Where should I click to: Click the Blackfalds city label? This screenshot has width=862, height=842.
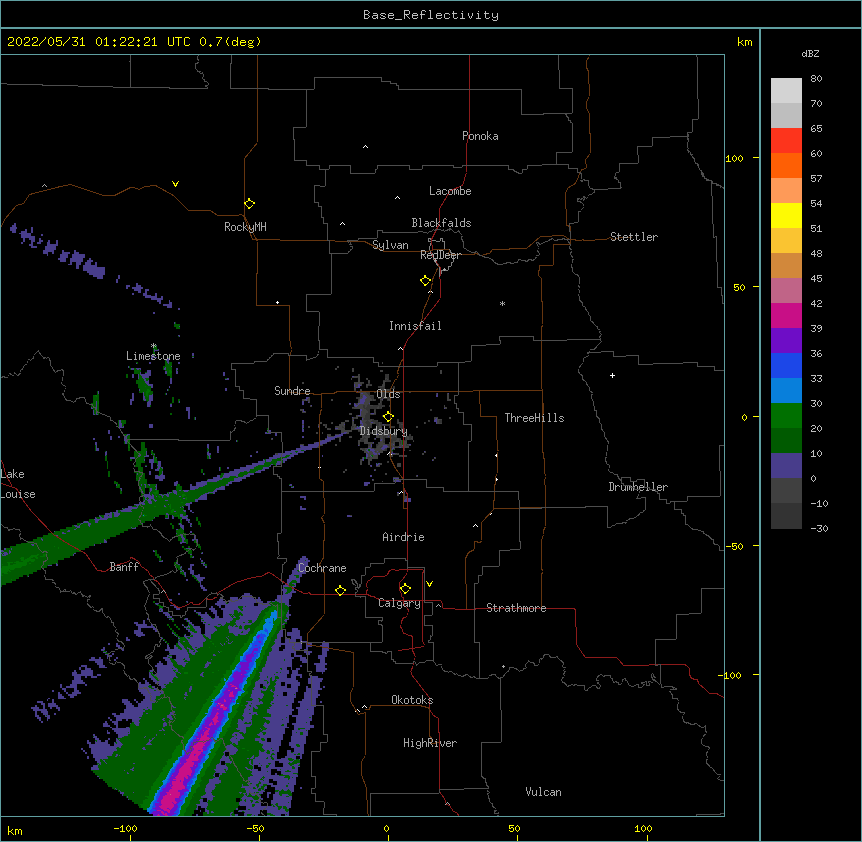(x=441, y=223)
